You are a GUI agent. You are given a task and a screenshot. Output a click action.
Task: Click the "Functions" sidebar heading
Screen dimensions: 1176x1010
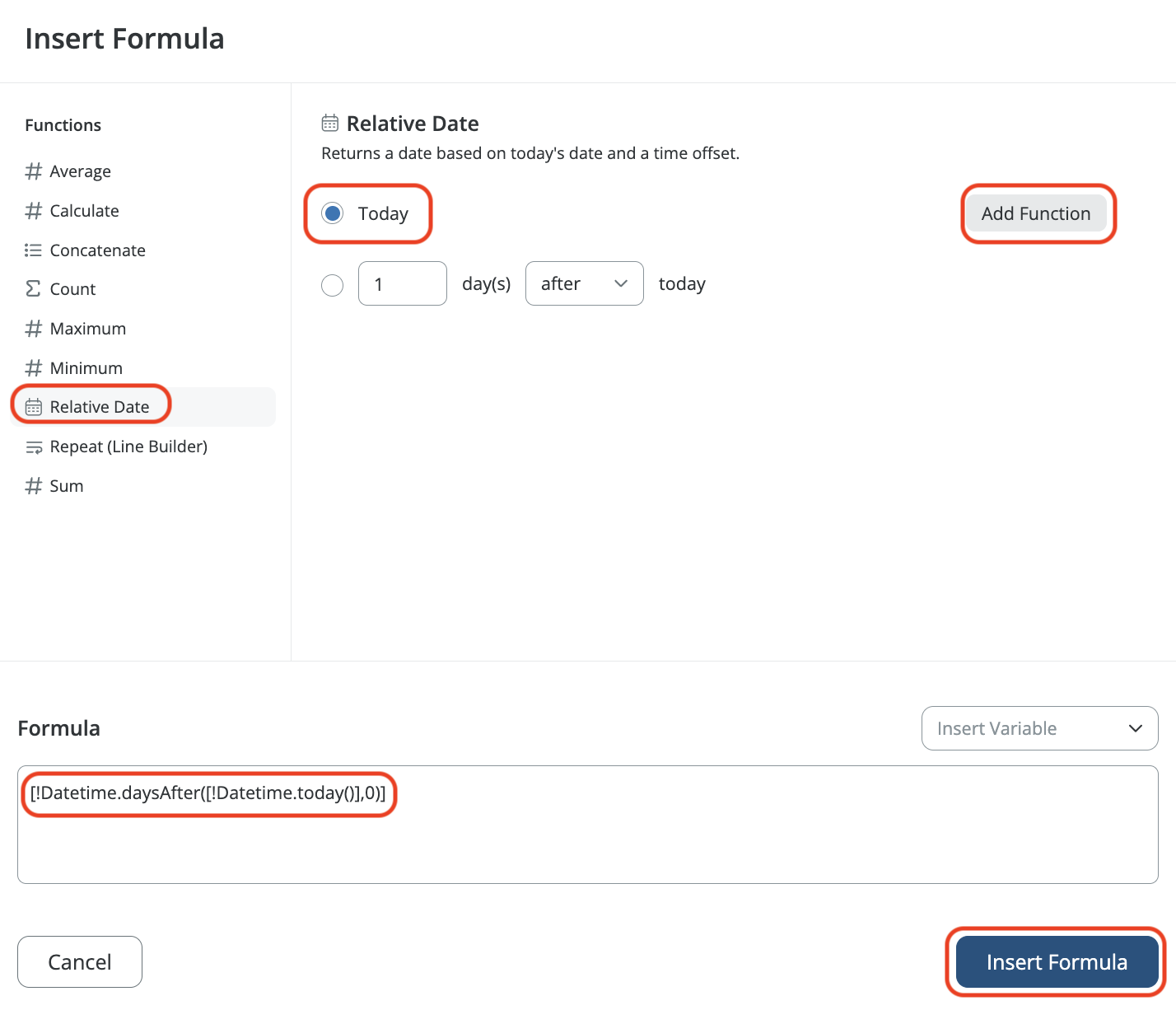63,125
